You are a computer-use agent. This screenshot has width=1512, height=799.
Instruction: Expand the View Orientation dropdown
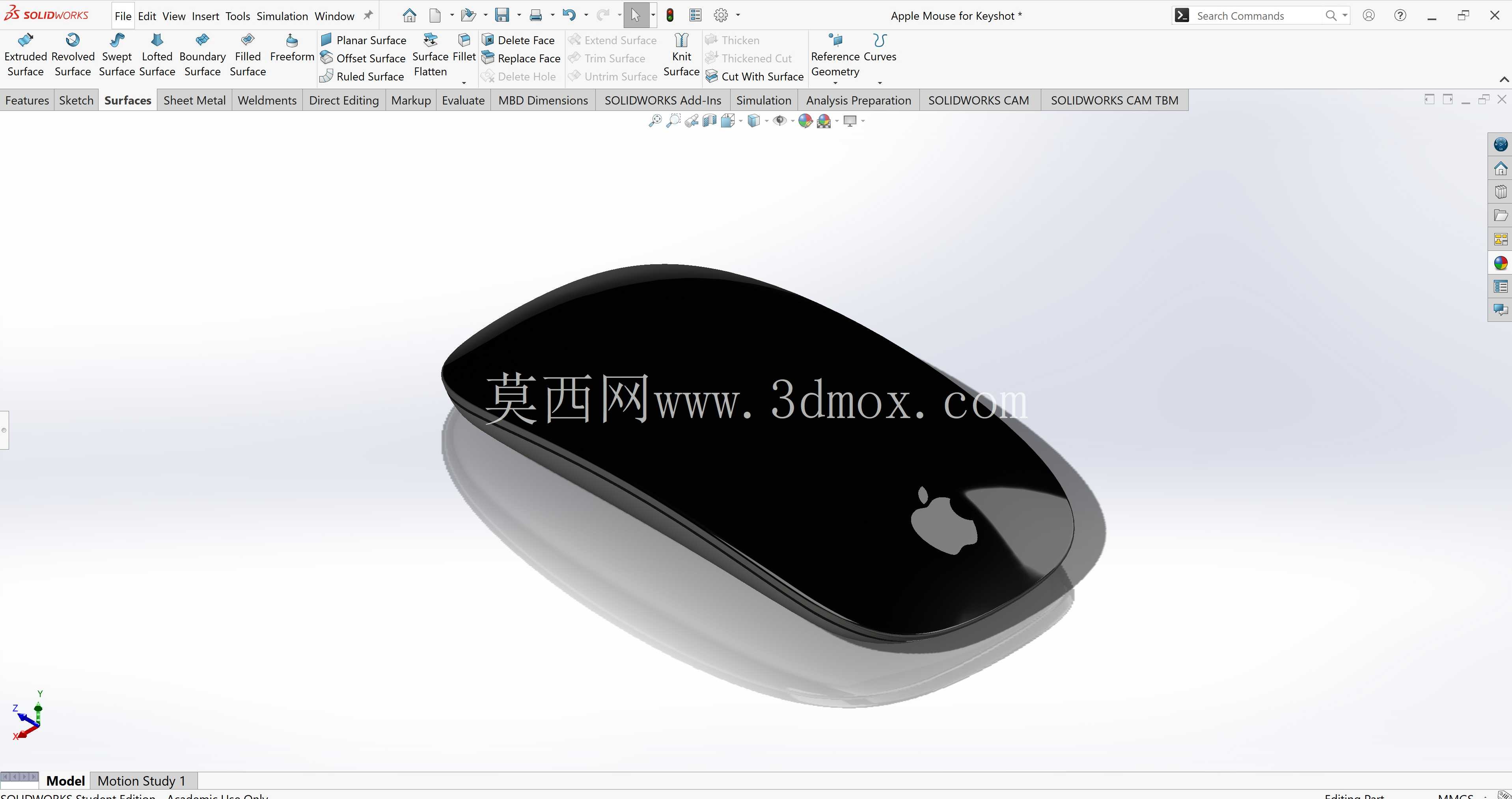(x=741, y=121)
